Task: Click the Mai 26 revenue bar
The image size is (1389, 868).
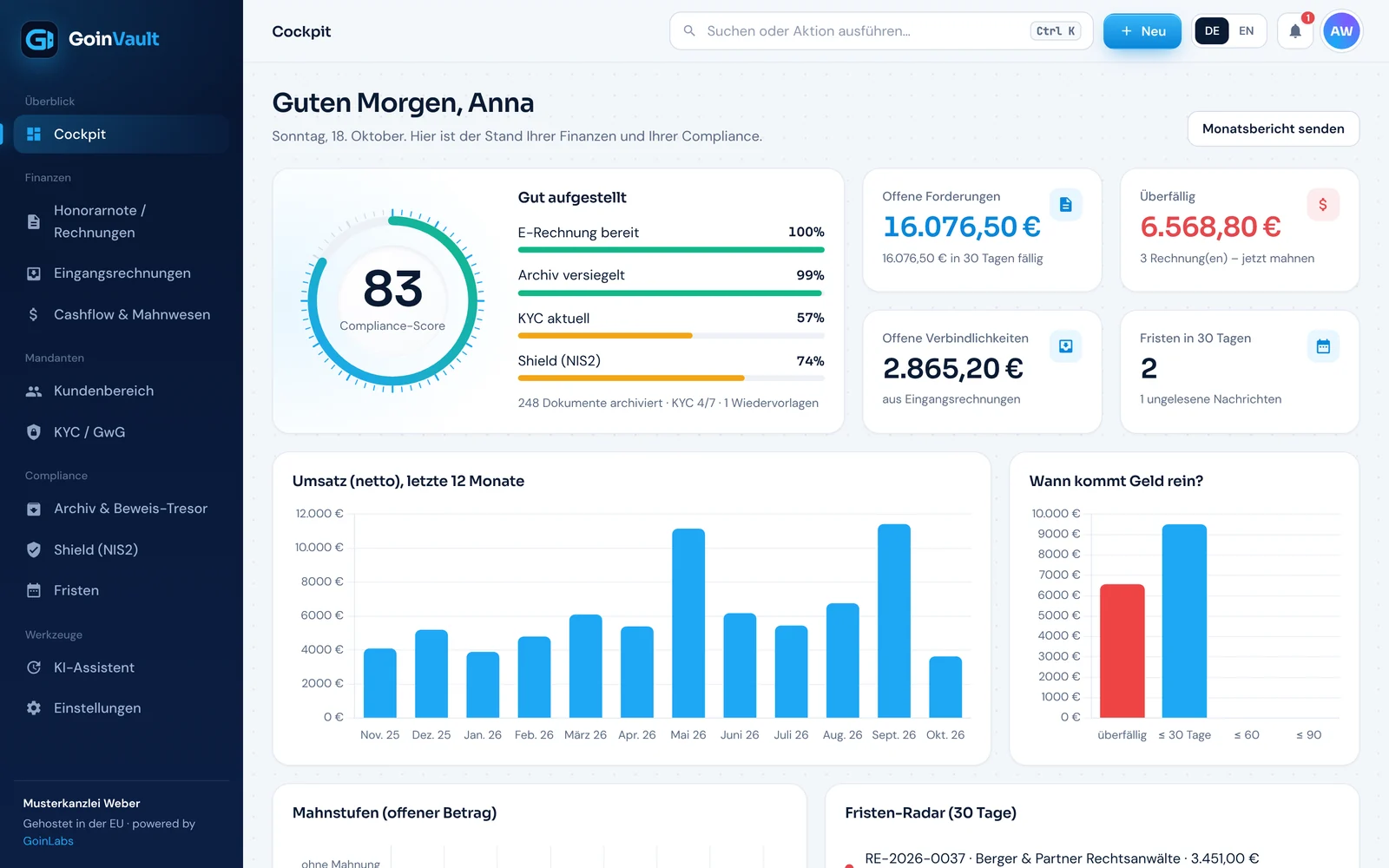Action: point(688,623)
